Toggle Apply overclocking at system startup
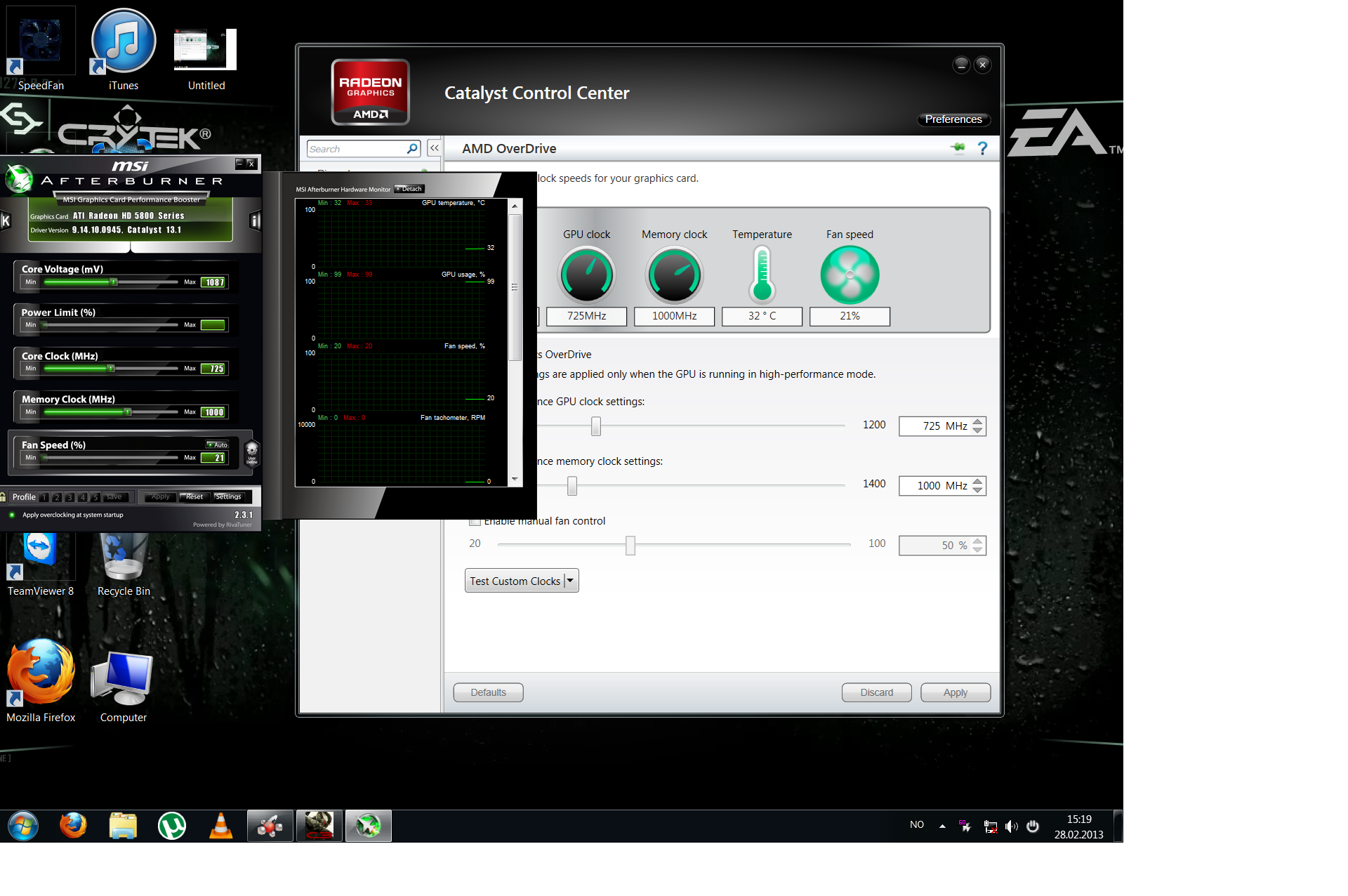Screen dimensions: 1348x896 click(x=12, y=515)
